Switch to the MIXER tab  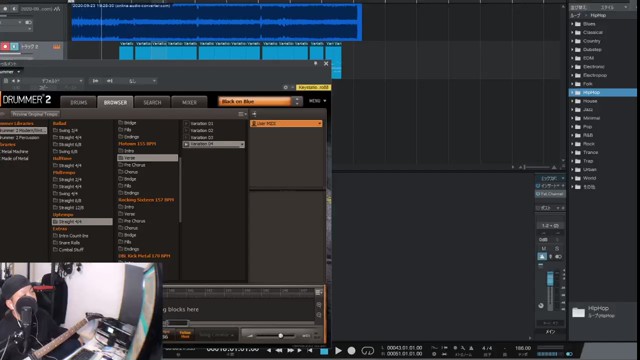click(189, 102)
